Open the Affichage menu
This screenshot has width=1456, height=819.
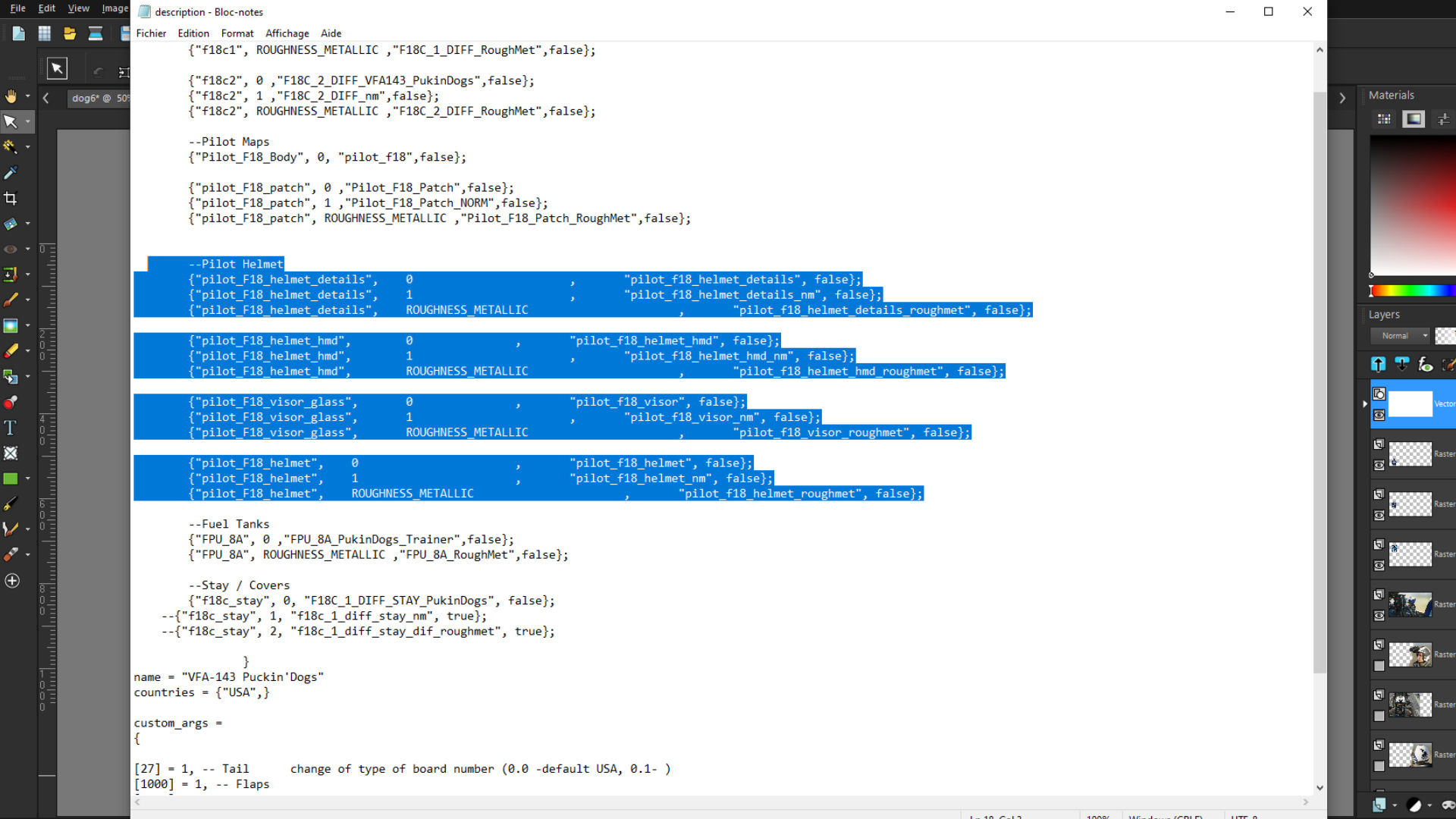tap(287, 33)
